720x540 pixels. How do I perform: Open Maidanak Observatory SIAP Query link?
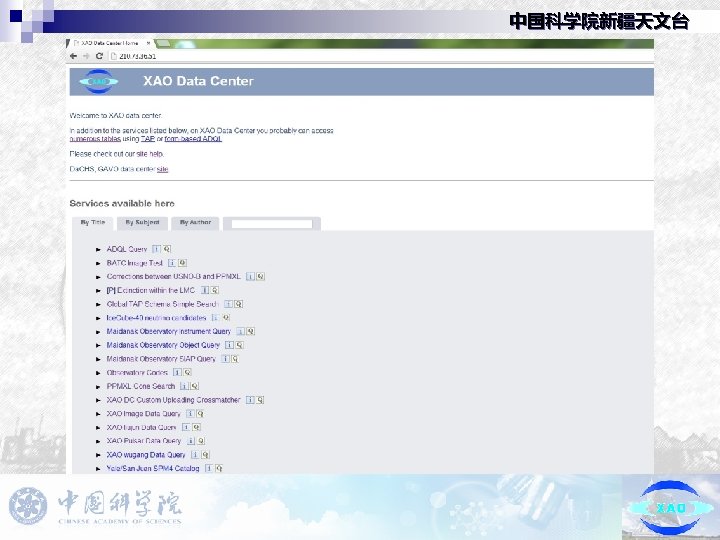(x=161, y=359)
